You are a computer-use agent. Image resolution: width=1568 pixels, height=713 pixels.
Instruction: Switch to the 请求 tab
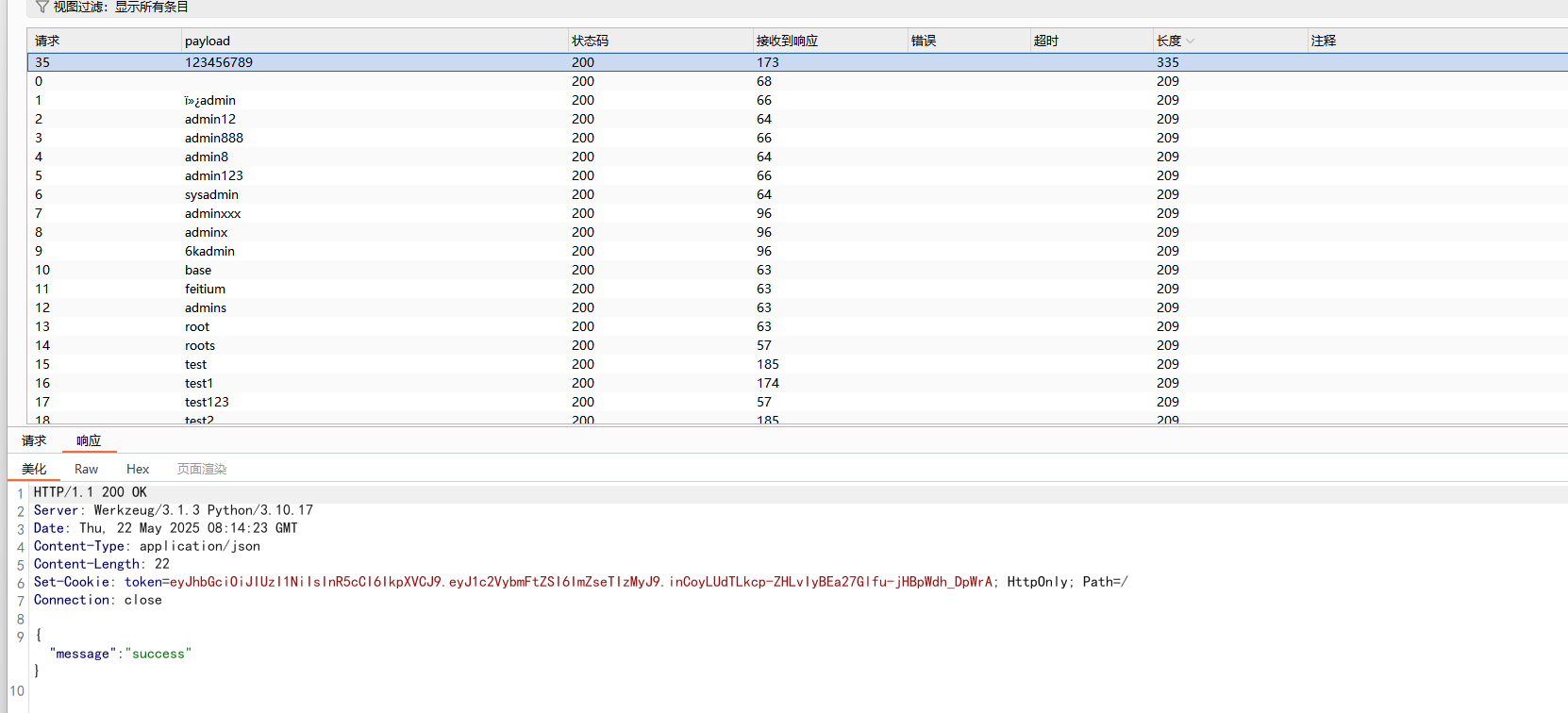(34, 440)
